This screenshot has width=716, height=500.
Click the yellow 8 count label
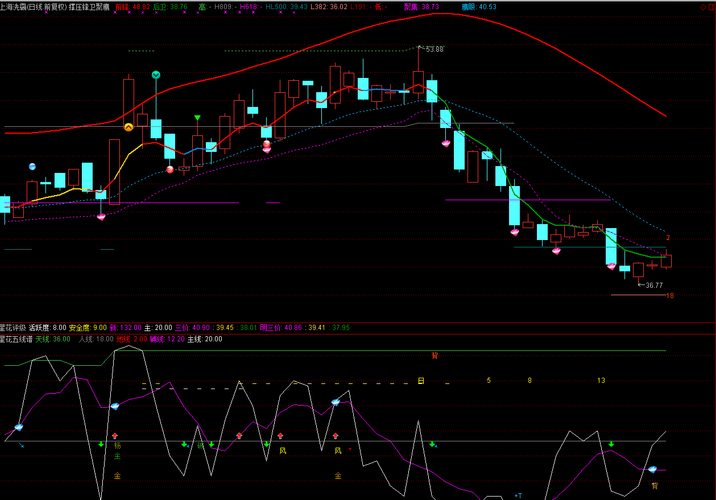click(x=529, y=380)
